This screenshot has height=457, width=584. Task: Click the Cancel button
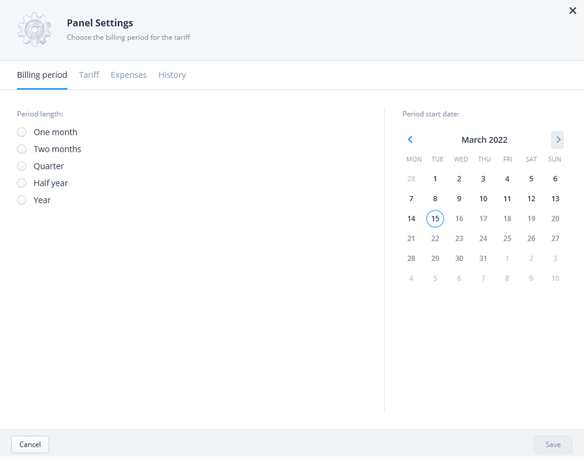(30, 444)
